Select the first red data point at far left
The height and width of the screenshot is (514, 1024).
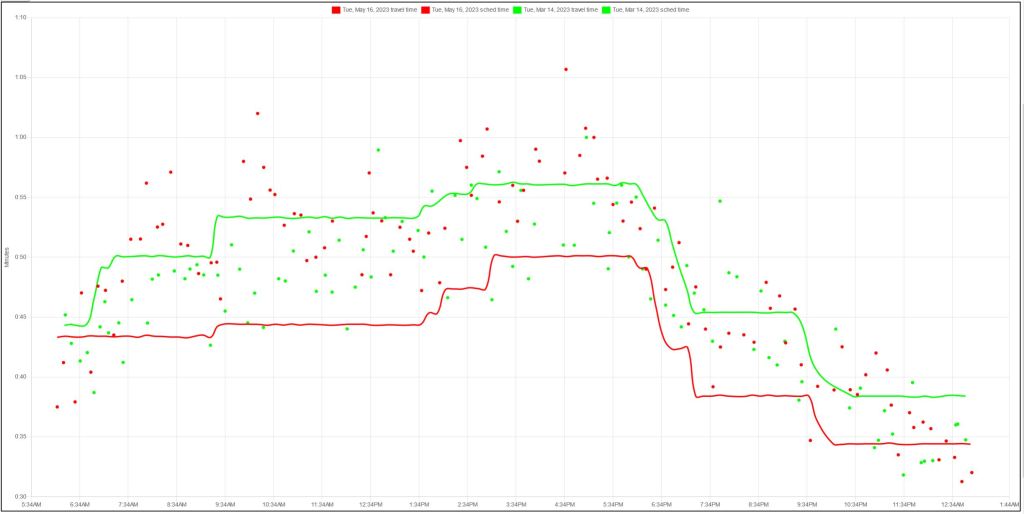[57, 407]
